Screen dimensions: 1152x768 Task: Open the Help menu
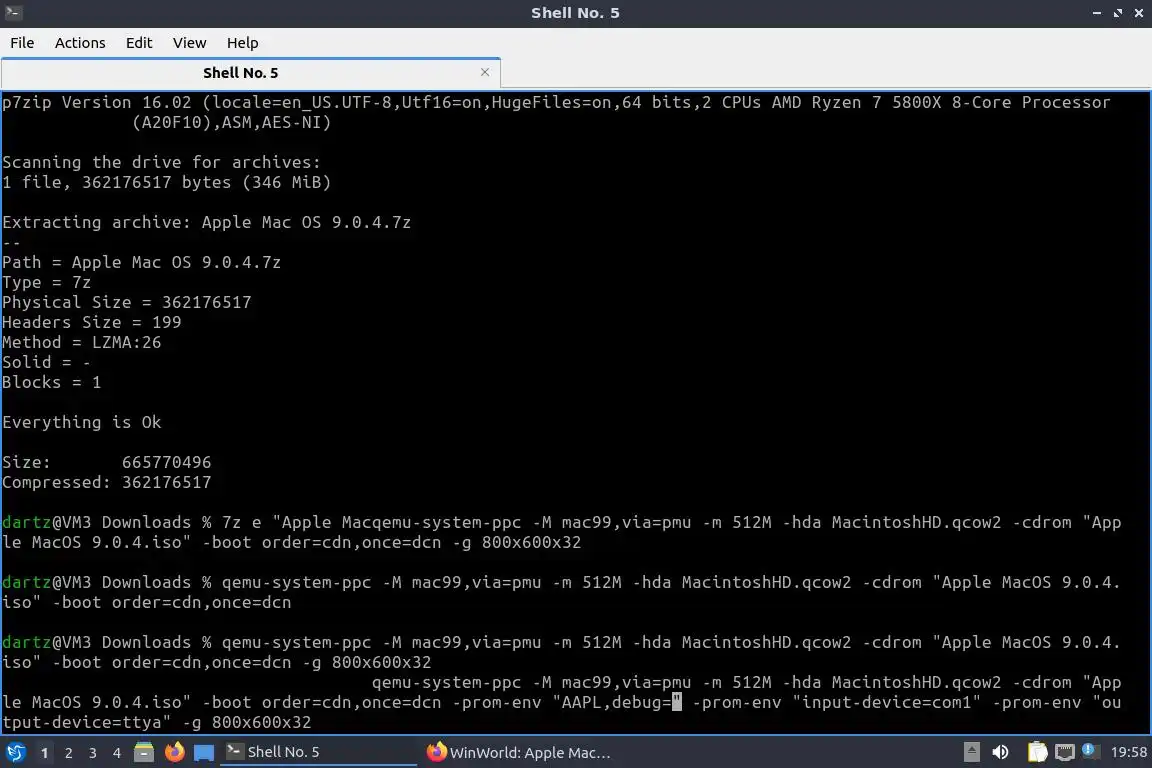click(242, 43)
